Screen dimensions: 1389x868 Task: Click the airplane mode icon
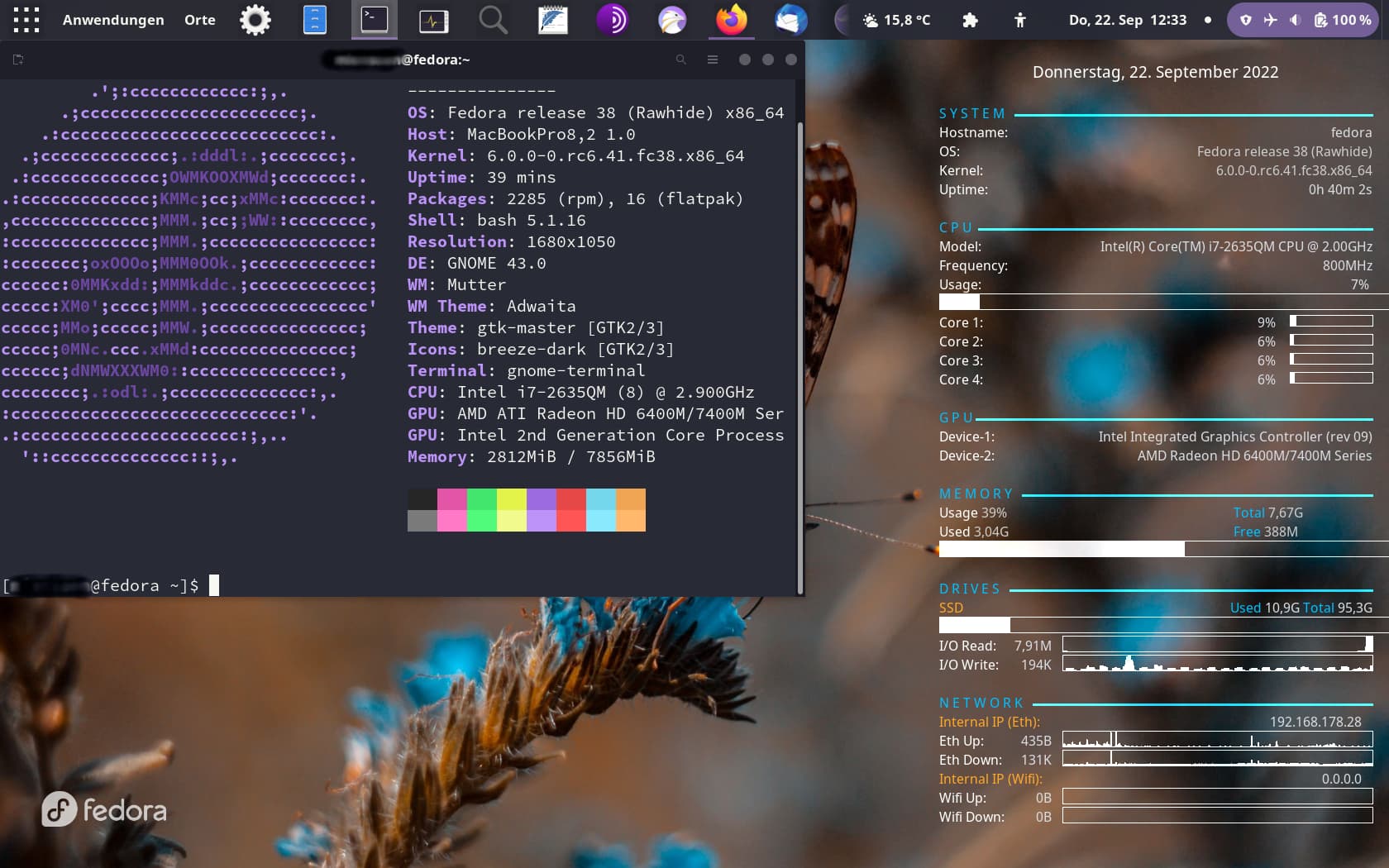(x=1271, y=20)
